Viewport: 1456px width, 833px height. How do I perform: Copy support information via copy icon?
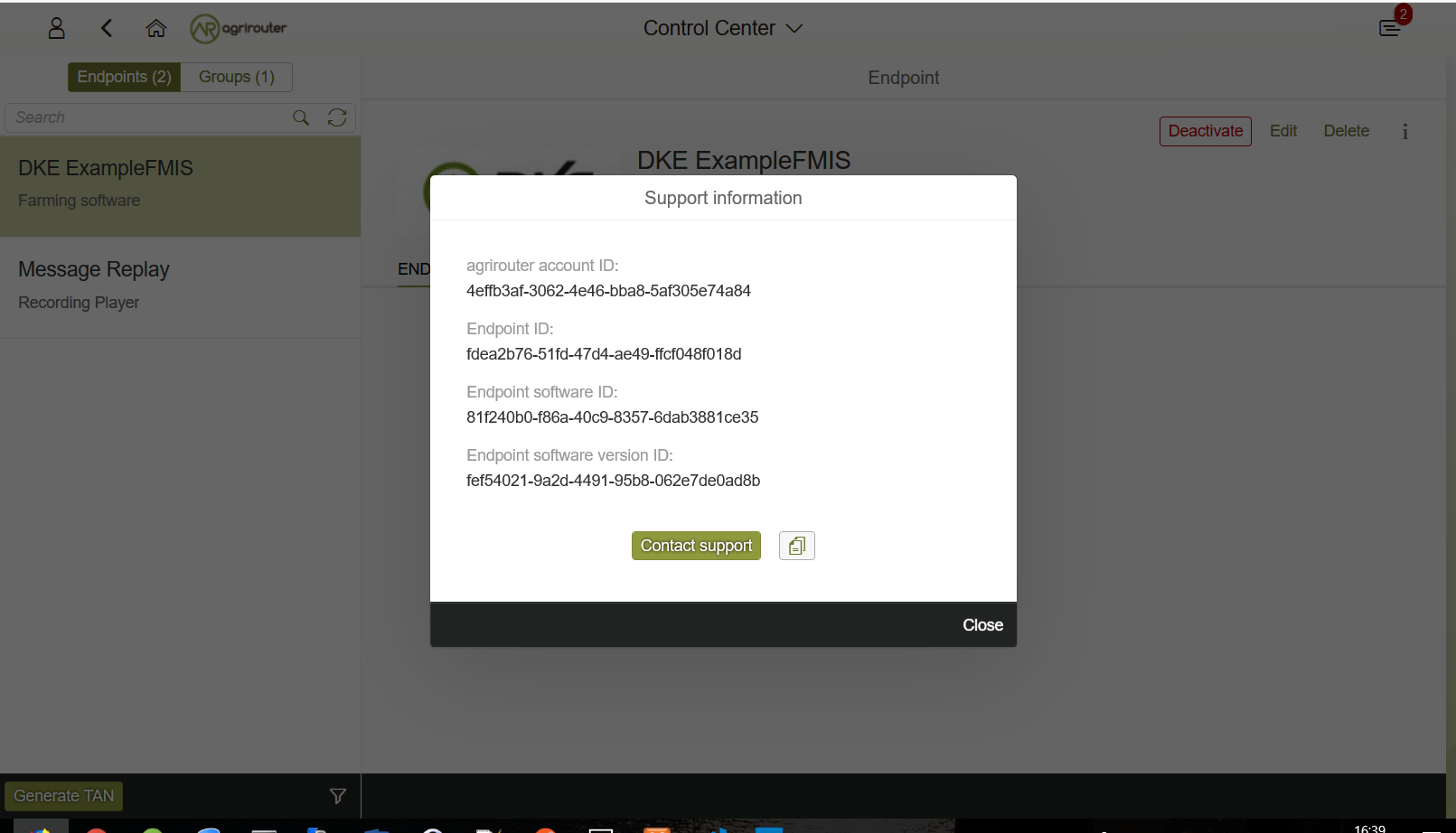point(796,545)
